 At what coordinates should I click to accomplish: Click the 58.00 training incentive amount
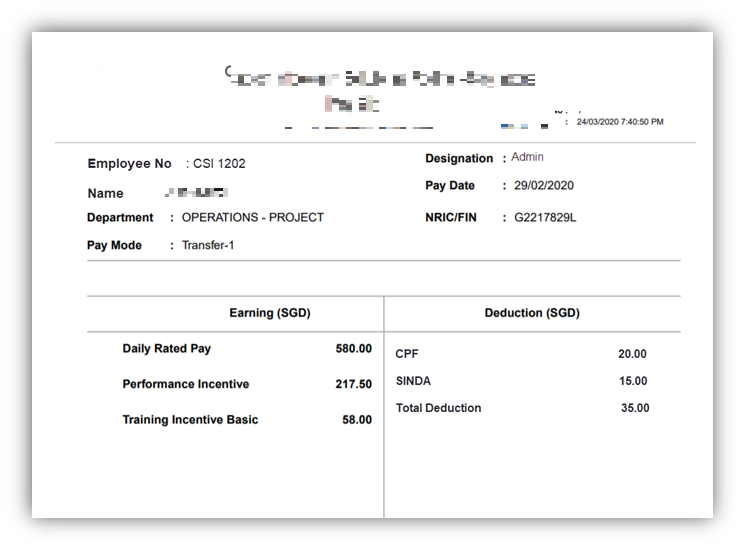tap(357, 420)
